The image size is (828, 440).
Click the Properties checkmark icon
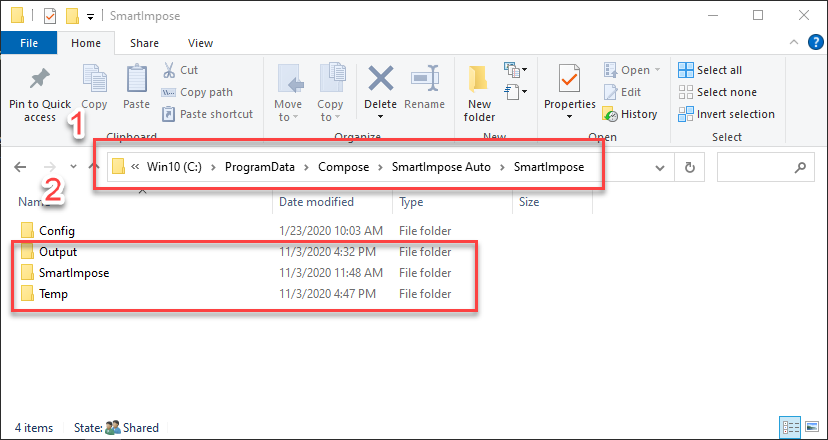569,78
